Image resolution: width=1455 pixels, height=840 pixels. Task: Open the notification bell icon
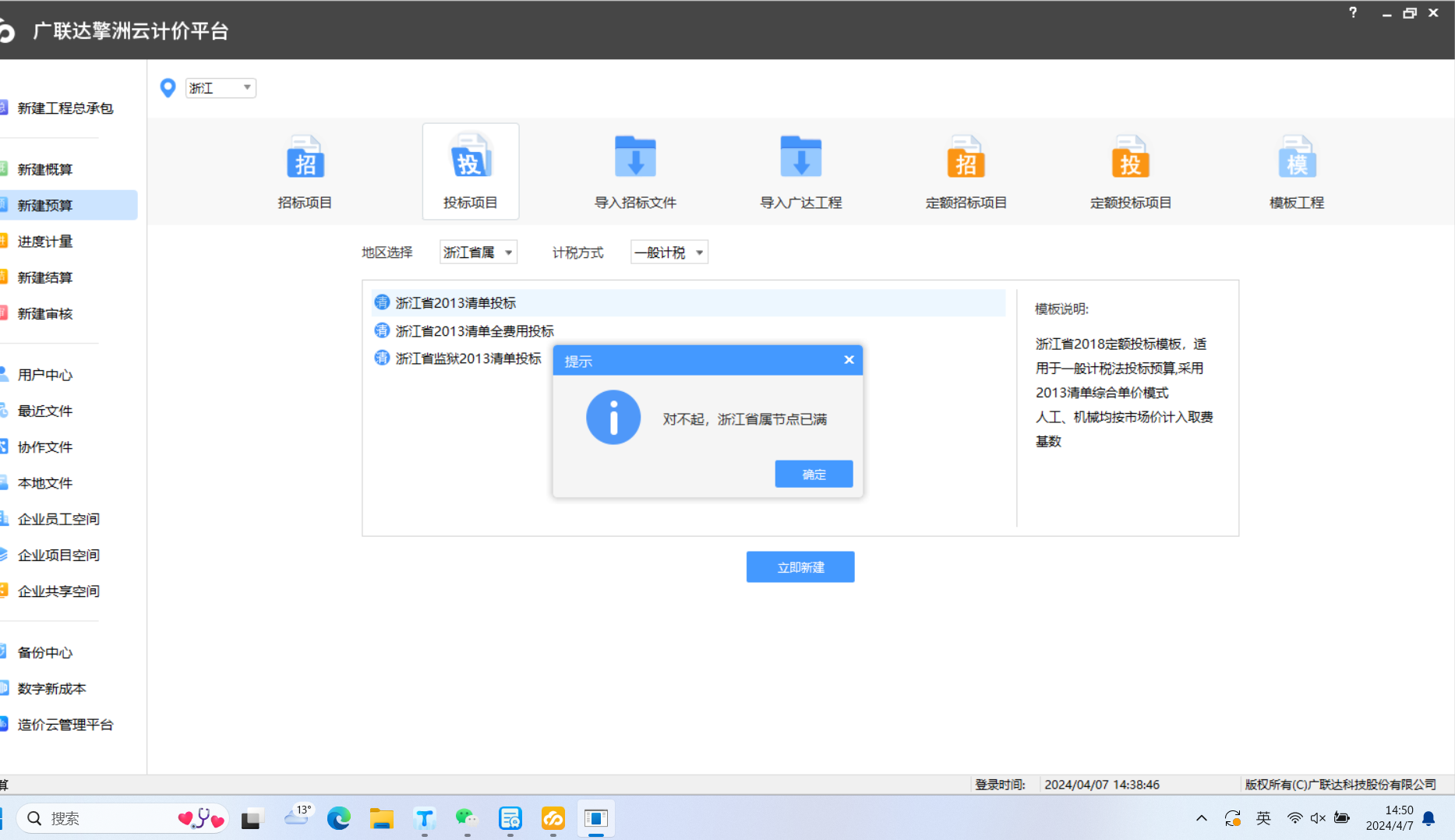pos(1429,818)
